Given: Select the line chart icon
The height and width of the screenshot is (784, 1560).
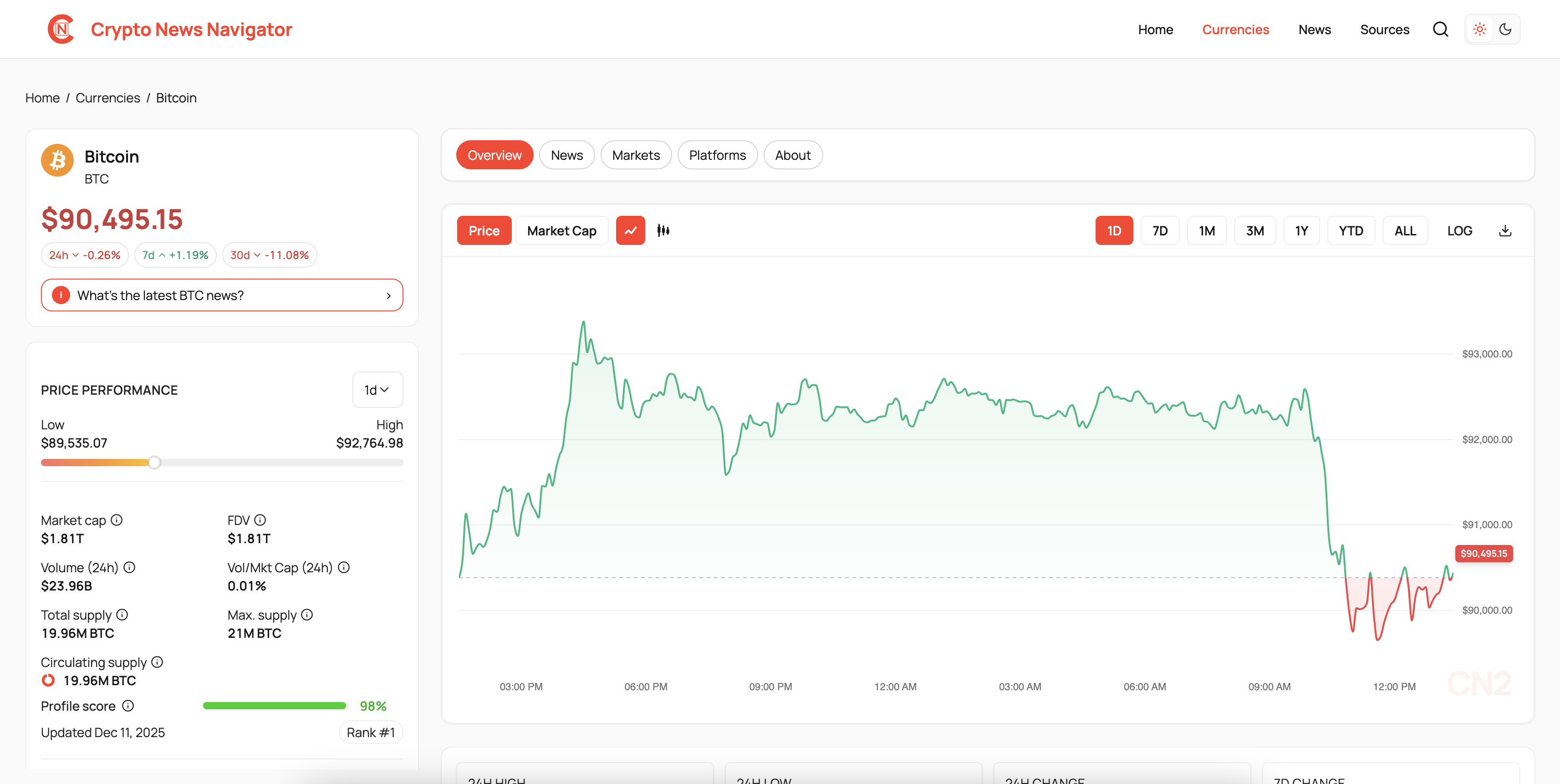Looking at the screenshot, I should click(630, 230).
